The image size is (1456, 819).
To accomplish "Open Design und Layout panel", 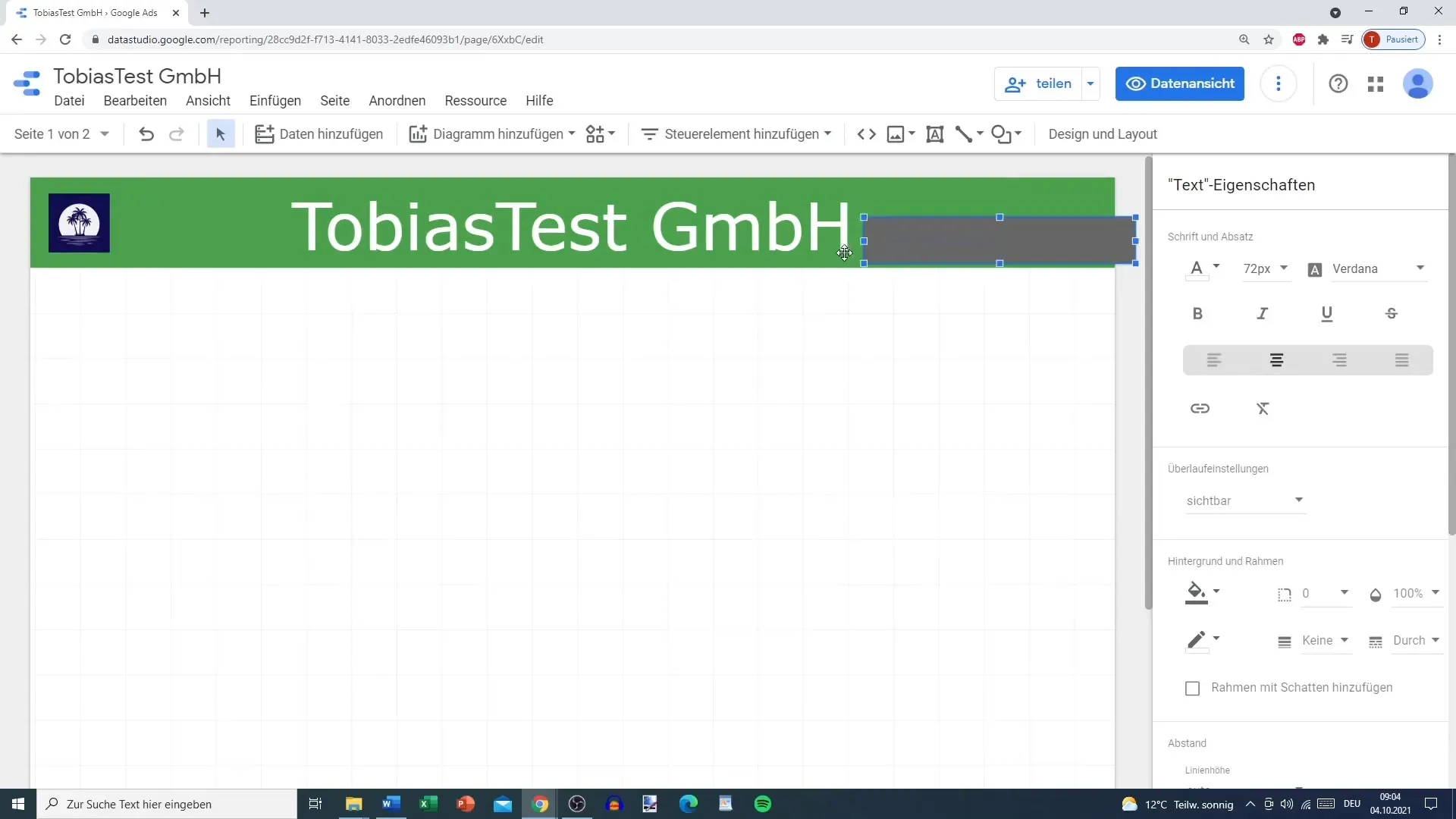I will 1103,134.
